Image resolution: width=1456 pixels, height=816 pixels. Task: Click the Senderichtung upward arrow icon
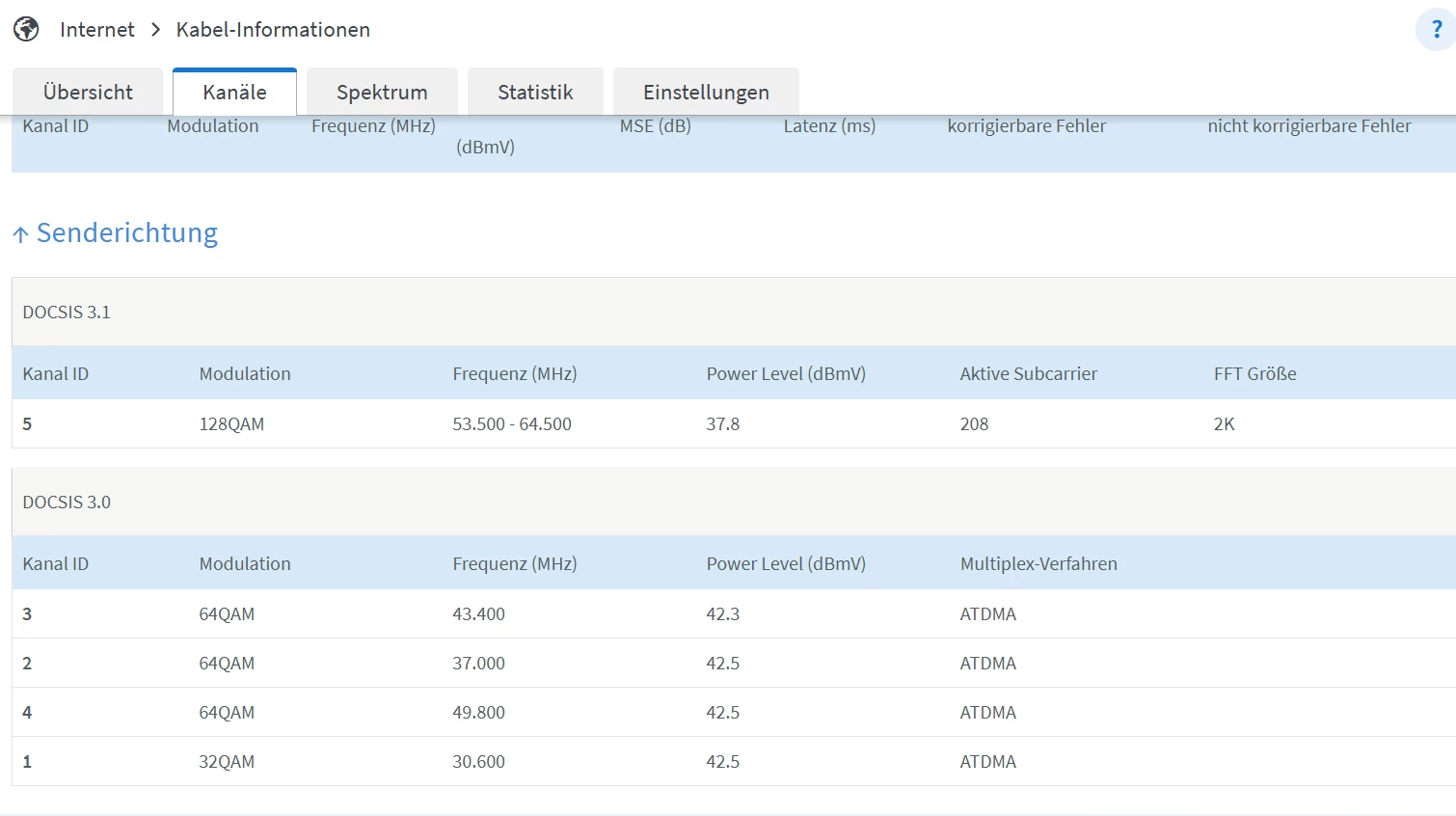tap(20, 234)
